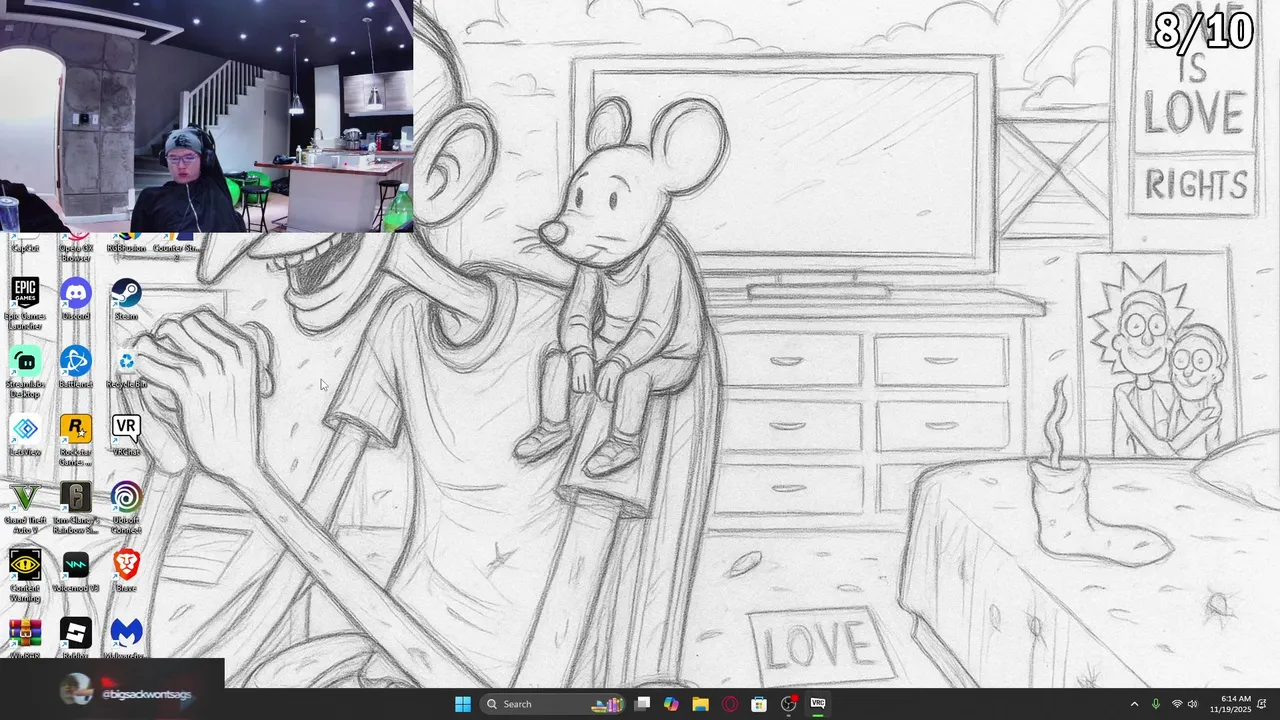Open the Opera GX taskbar icon
Image resolution: width=1280 pixels, height=720 pixels.
pos(730,704)
